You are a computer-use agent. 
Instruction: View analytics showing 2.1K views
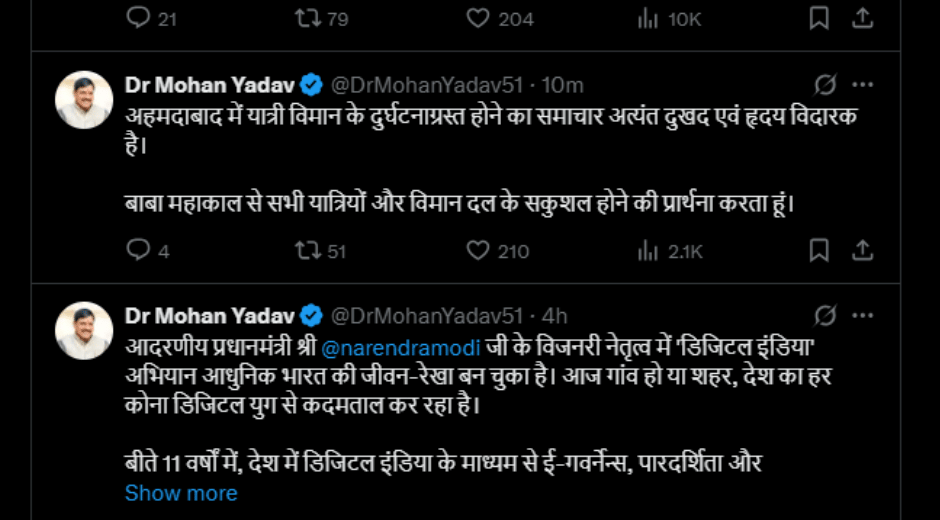tap(648, 250)
